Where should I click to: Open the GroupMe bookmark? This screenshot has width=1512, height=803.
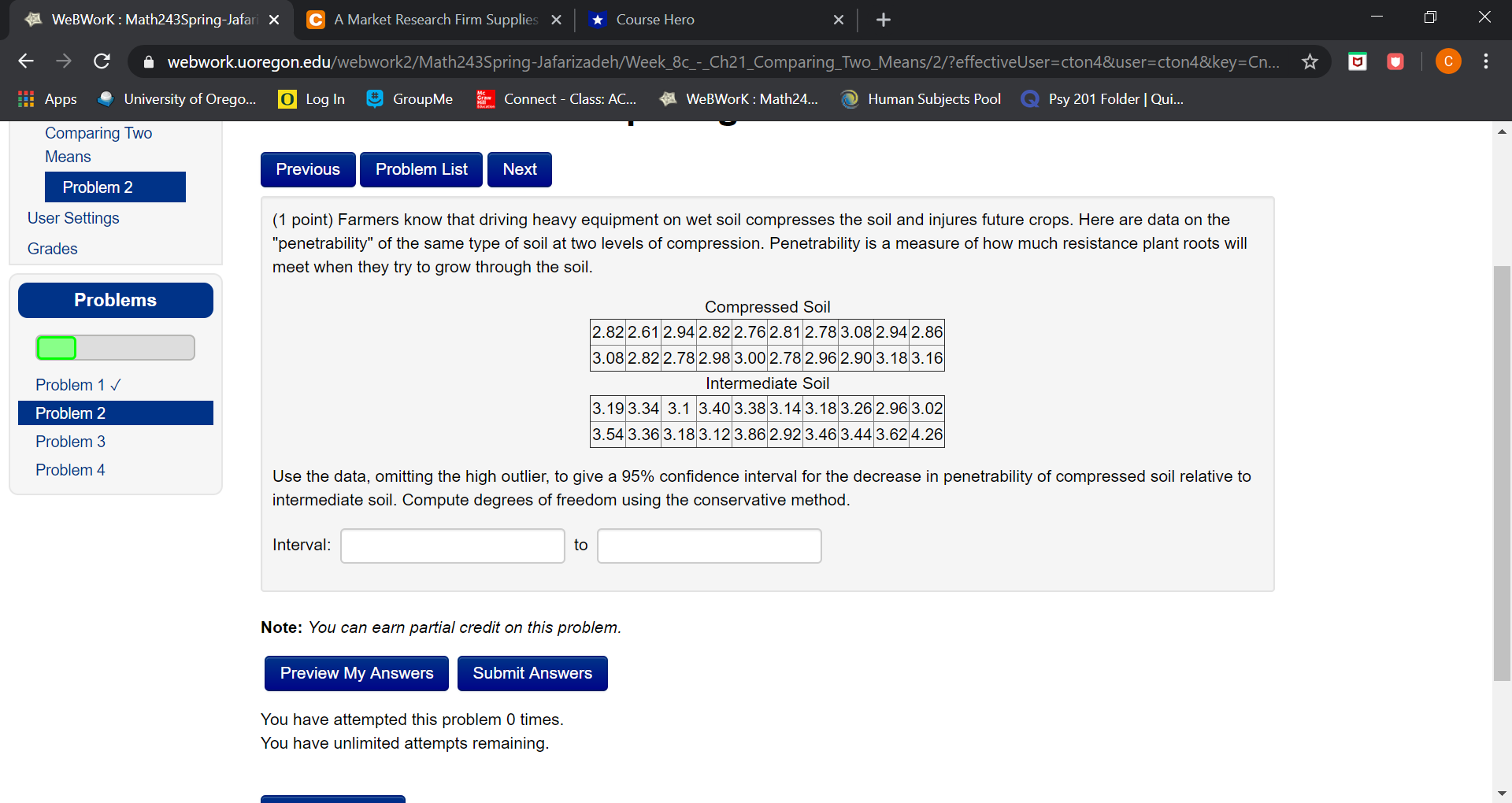(409, 99)
